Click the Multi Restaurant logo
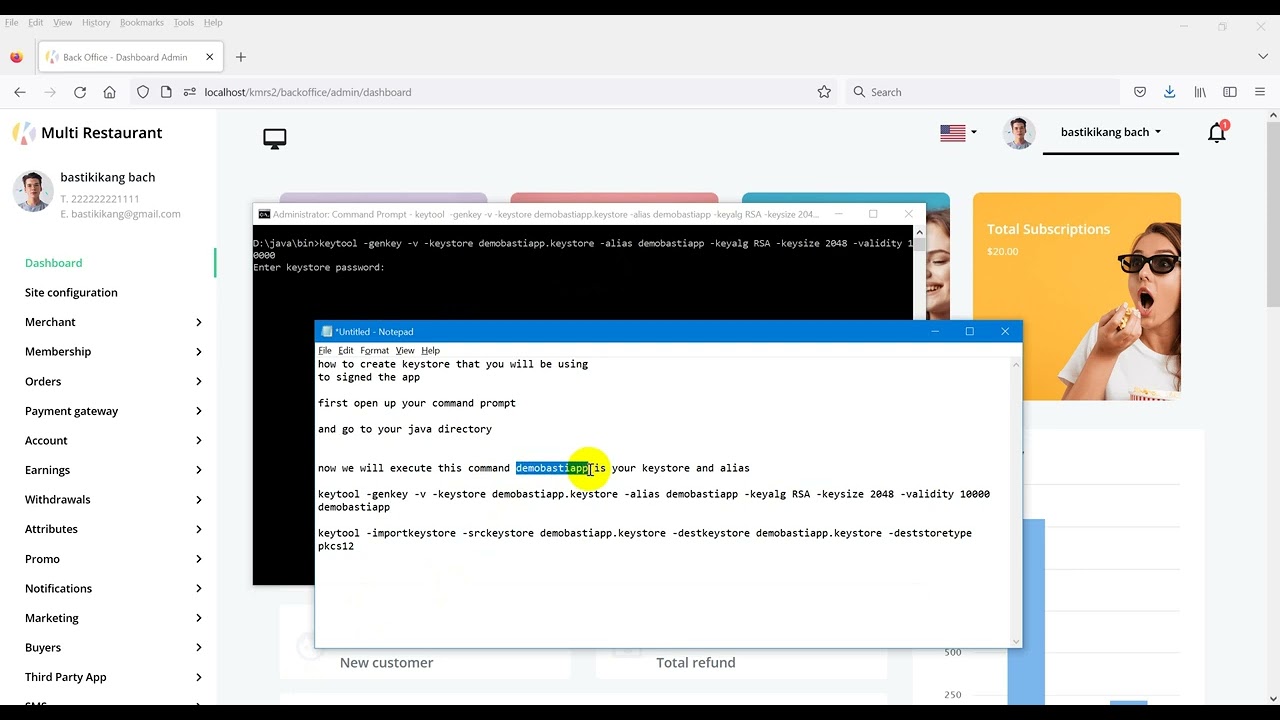This screenshot has height=720, width=1280. pos(87,132)
